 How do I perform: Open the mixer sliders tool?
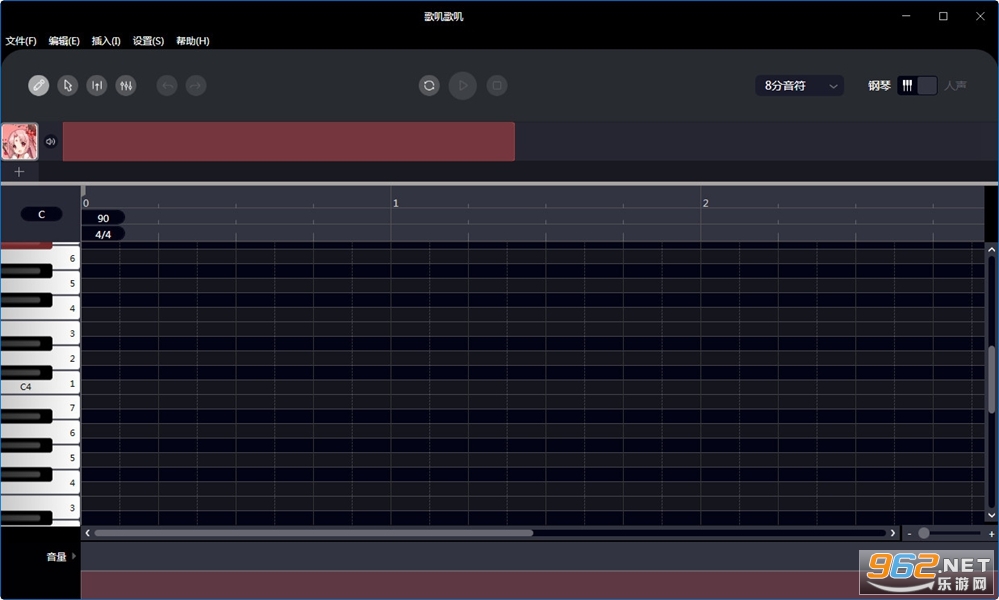[126, 85]
